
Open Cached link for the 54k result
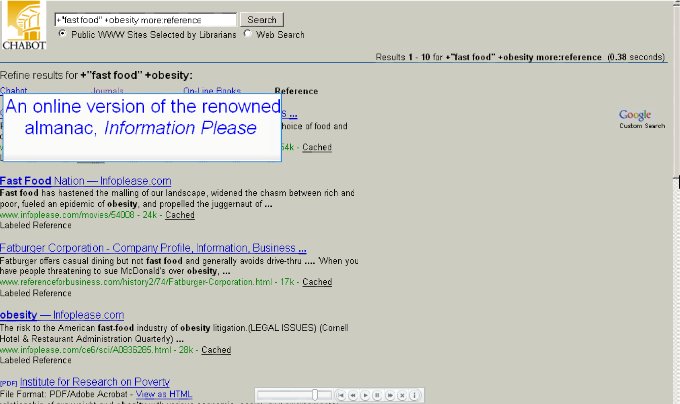coord(317,147)
